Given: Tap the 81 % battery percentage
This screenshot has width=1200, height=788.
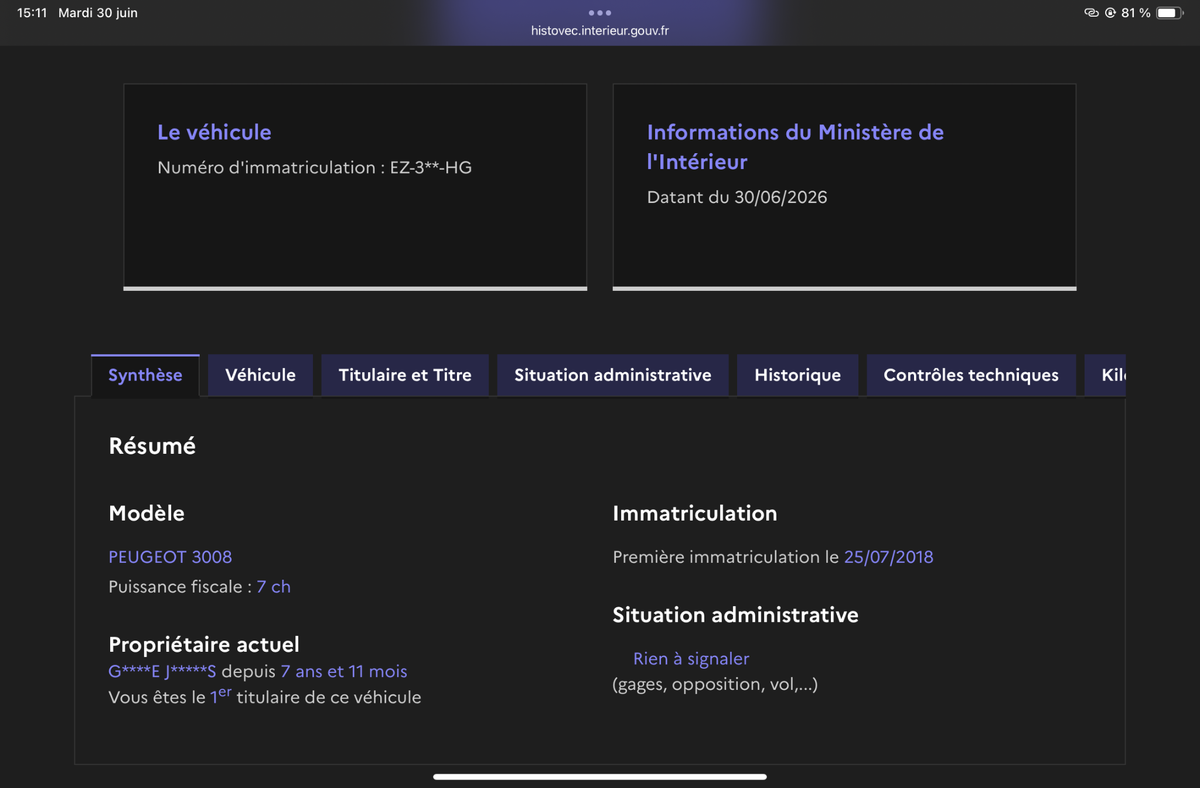Looking at the screenshot, I should point(1136,13).
